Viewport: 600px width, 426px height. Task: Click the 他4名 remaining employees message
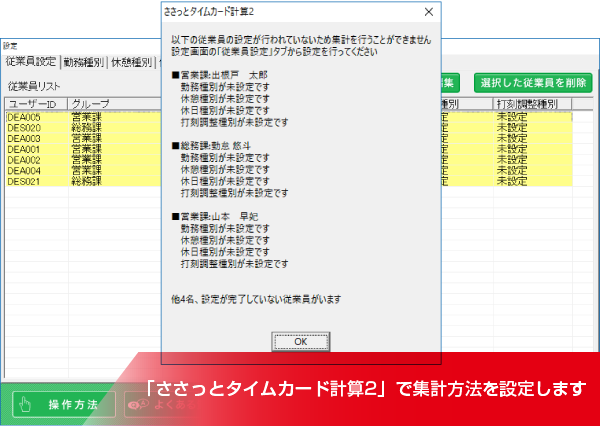tap(256, 299)
